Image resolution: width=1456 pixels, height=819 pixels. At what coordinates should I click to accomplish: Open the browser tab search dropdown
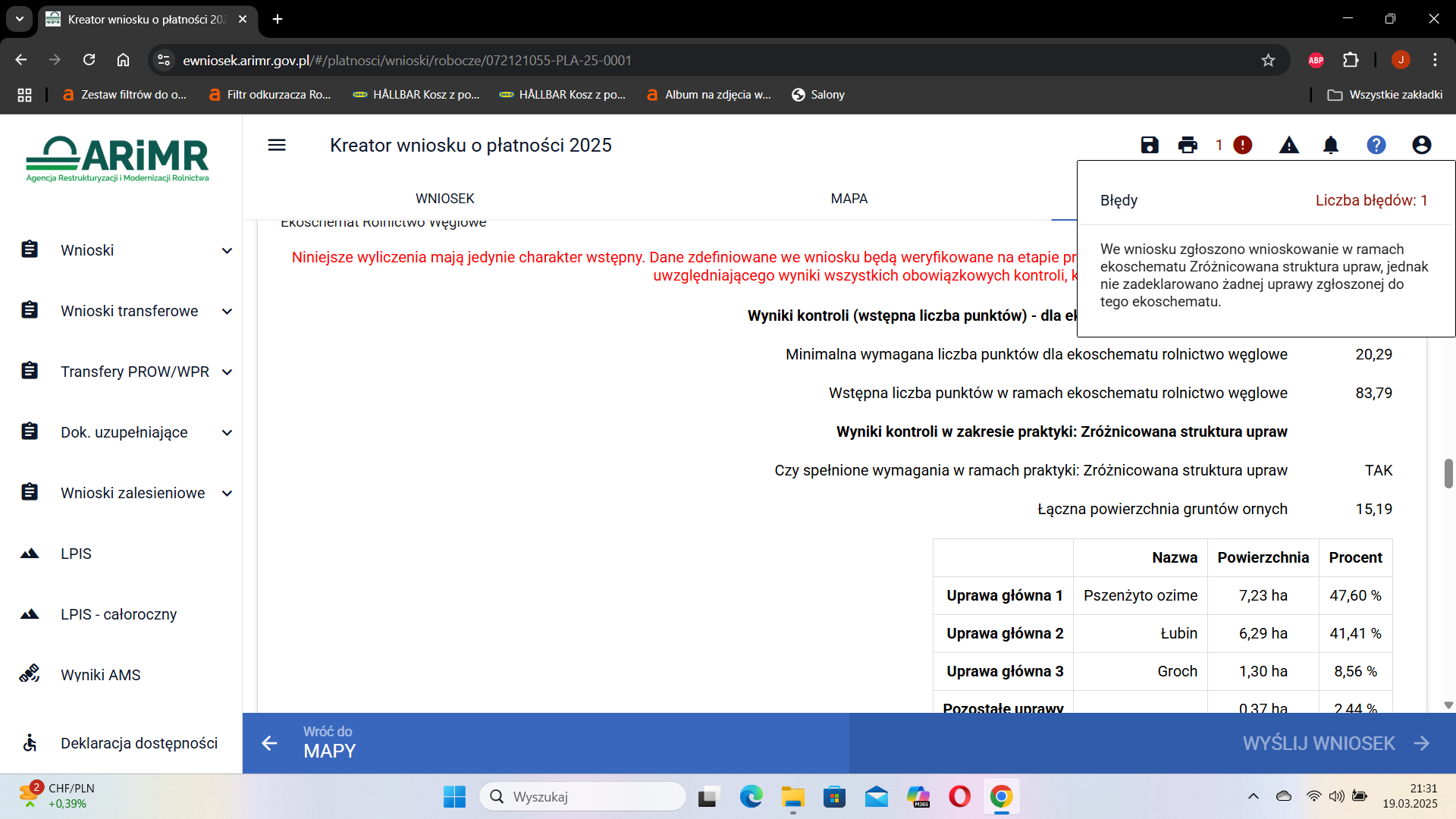pos(20,19)
